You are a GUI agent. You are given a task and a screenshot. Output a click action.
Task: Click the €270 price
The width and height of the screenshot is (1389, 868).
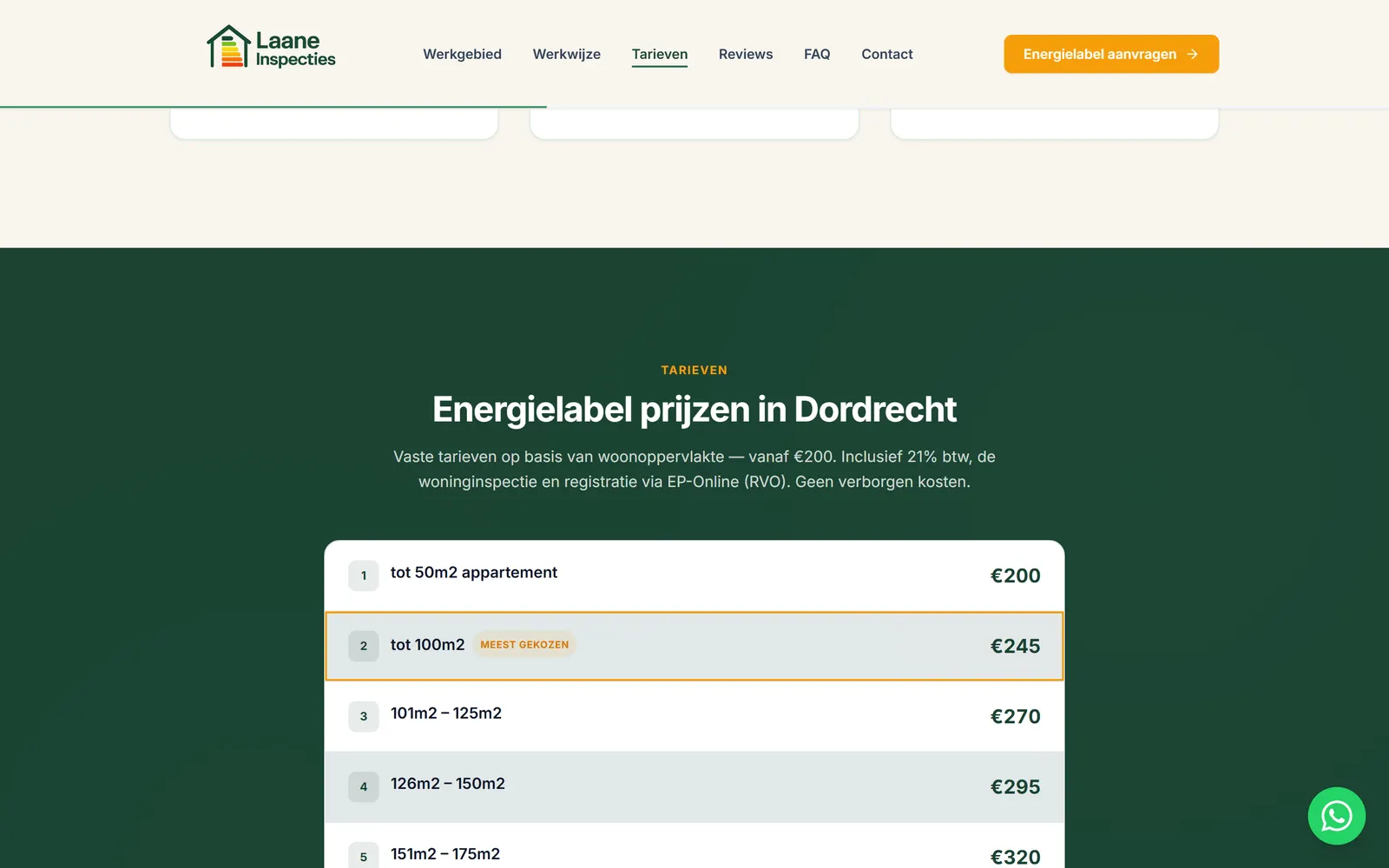(1015, 716)
